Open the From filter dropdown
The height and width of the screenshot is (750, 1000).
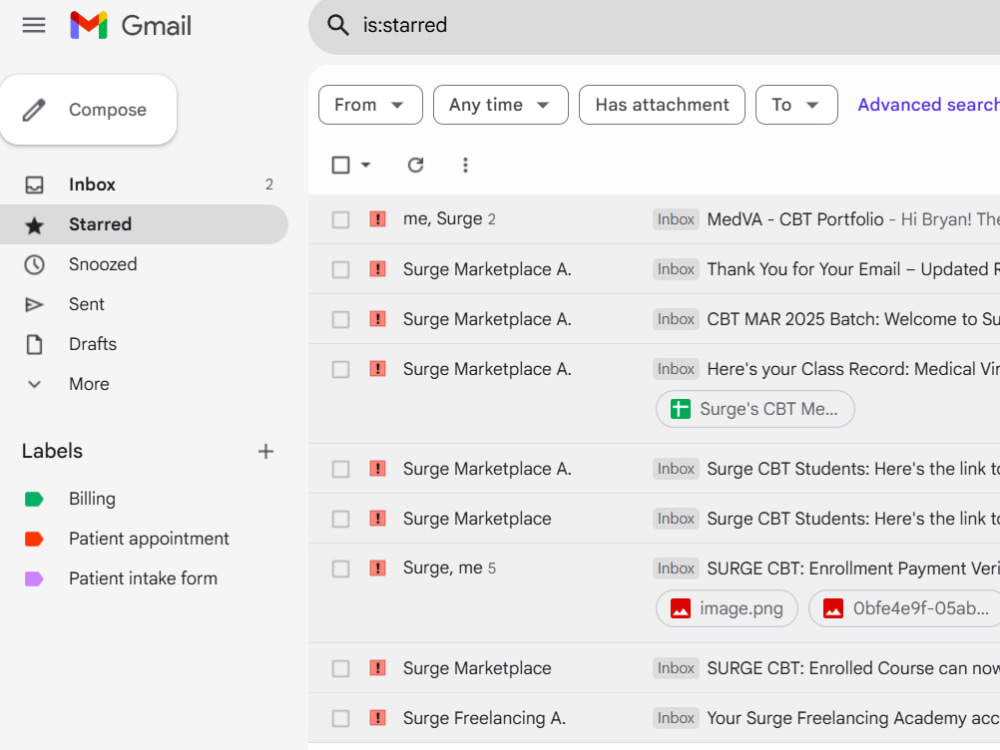coord(371,105)
